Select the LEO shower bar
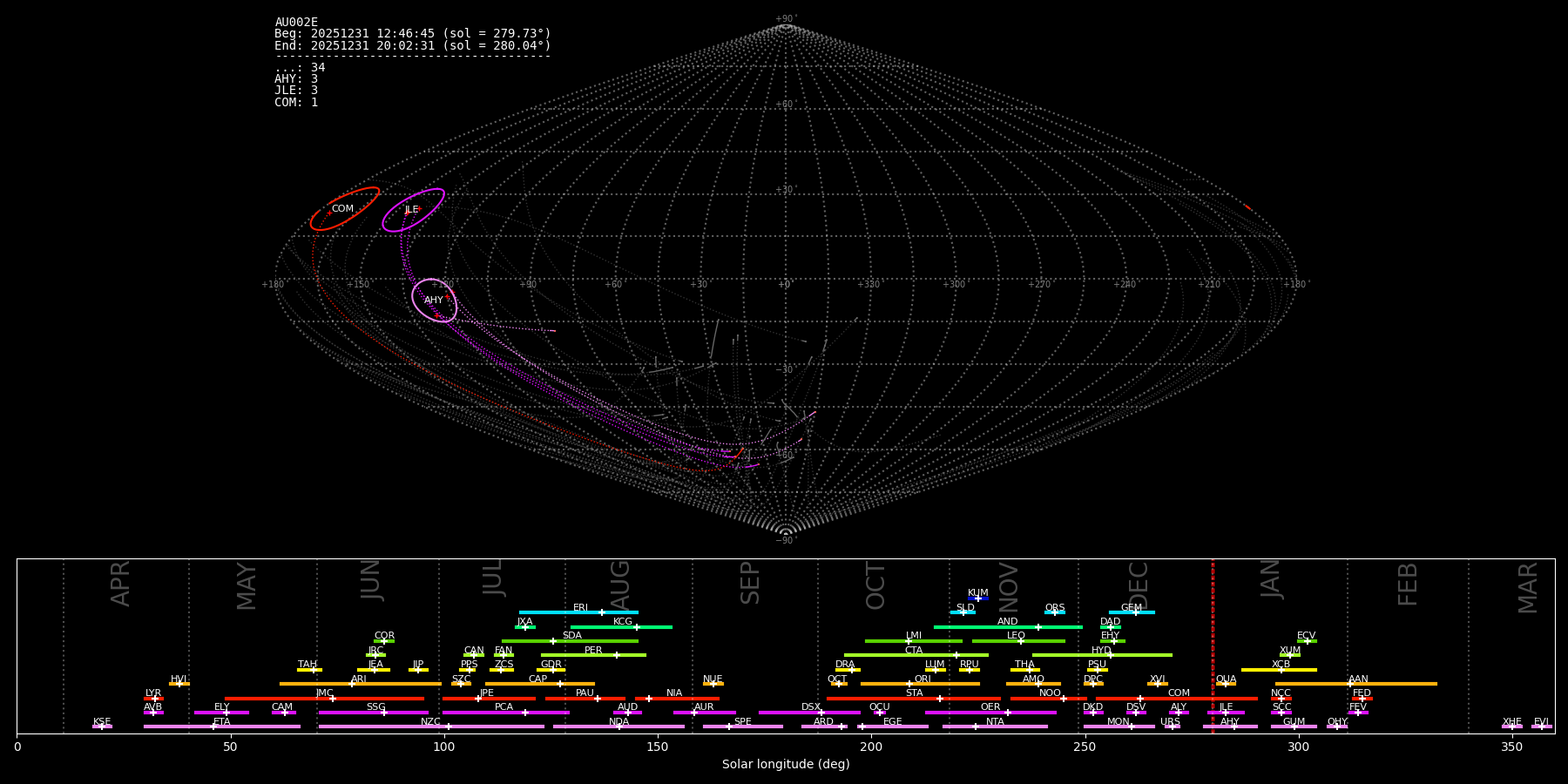 coord(1017,641)
